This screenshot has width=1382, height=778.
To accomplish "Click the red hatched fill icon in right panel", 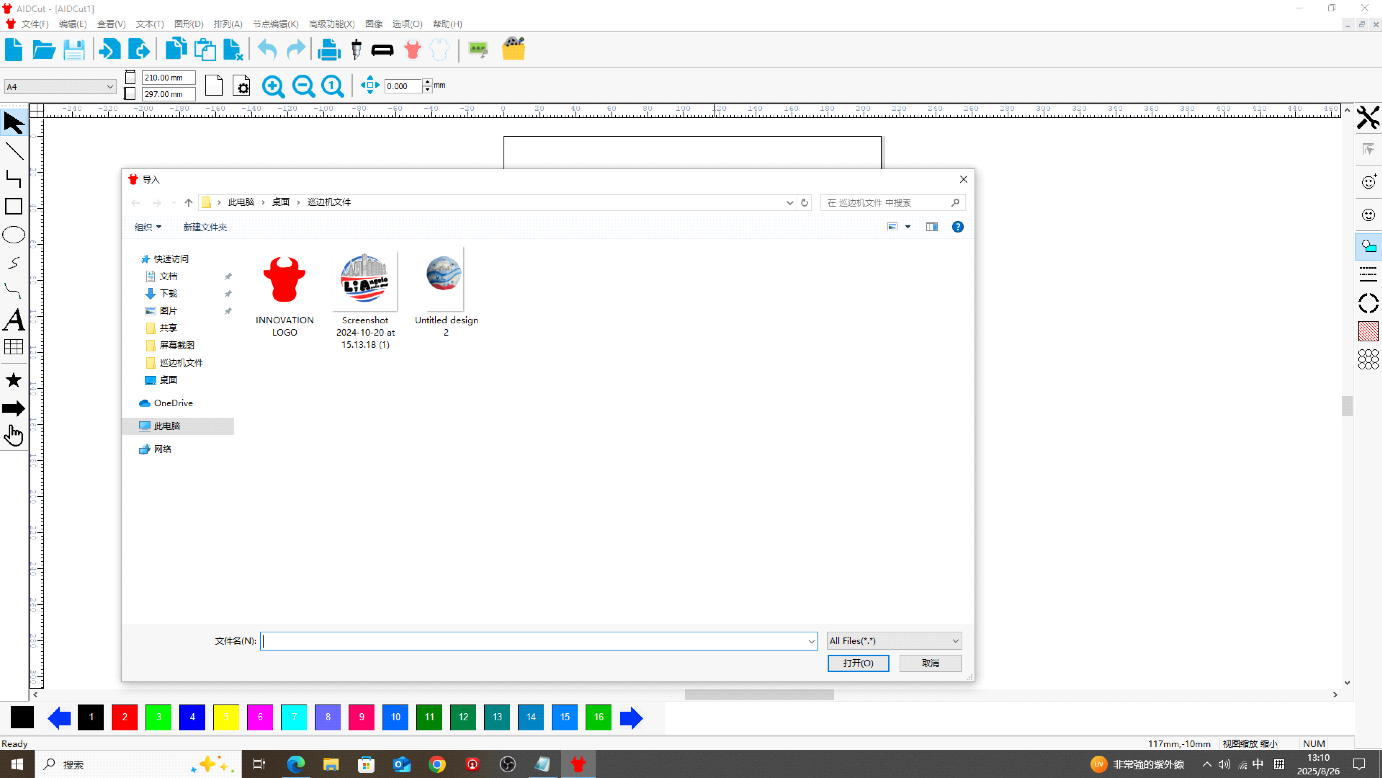I will coord(1368,331).
